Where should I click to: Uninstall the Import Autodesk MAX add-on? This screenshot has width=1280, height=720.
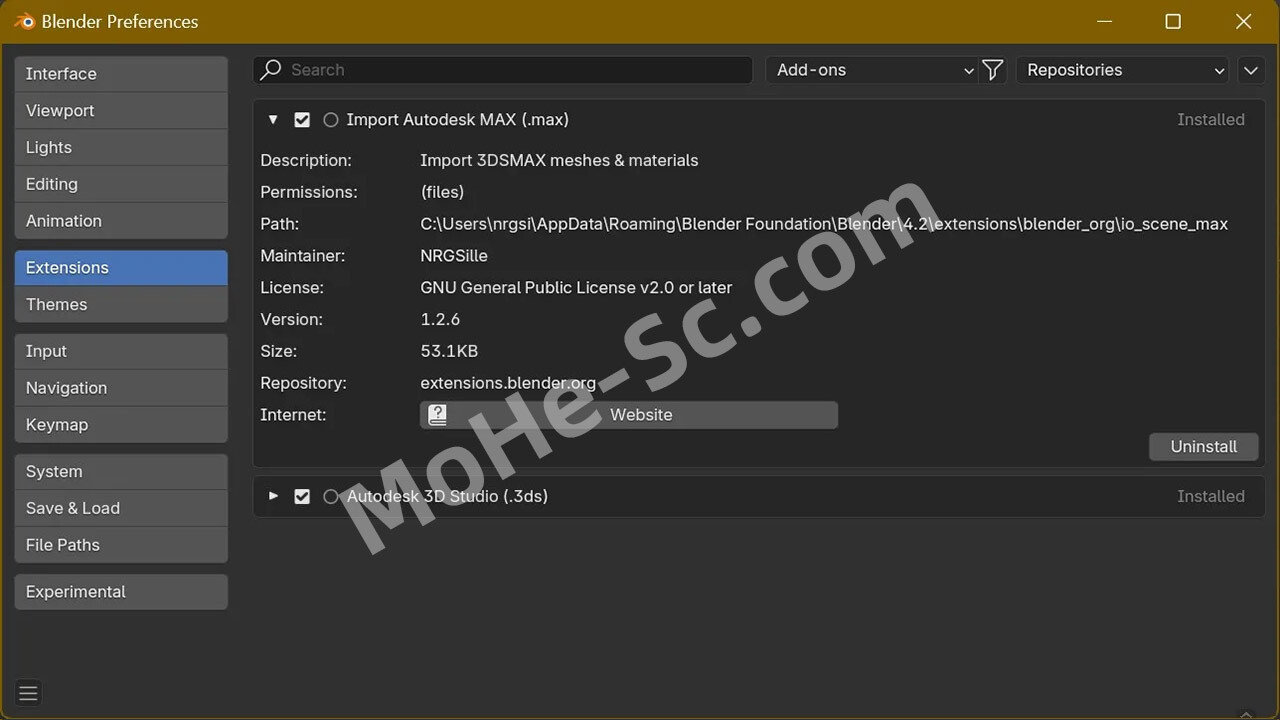pos(1204,447)
